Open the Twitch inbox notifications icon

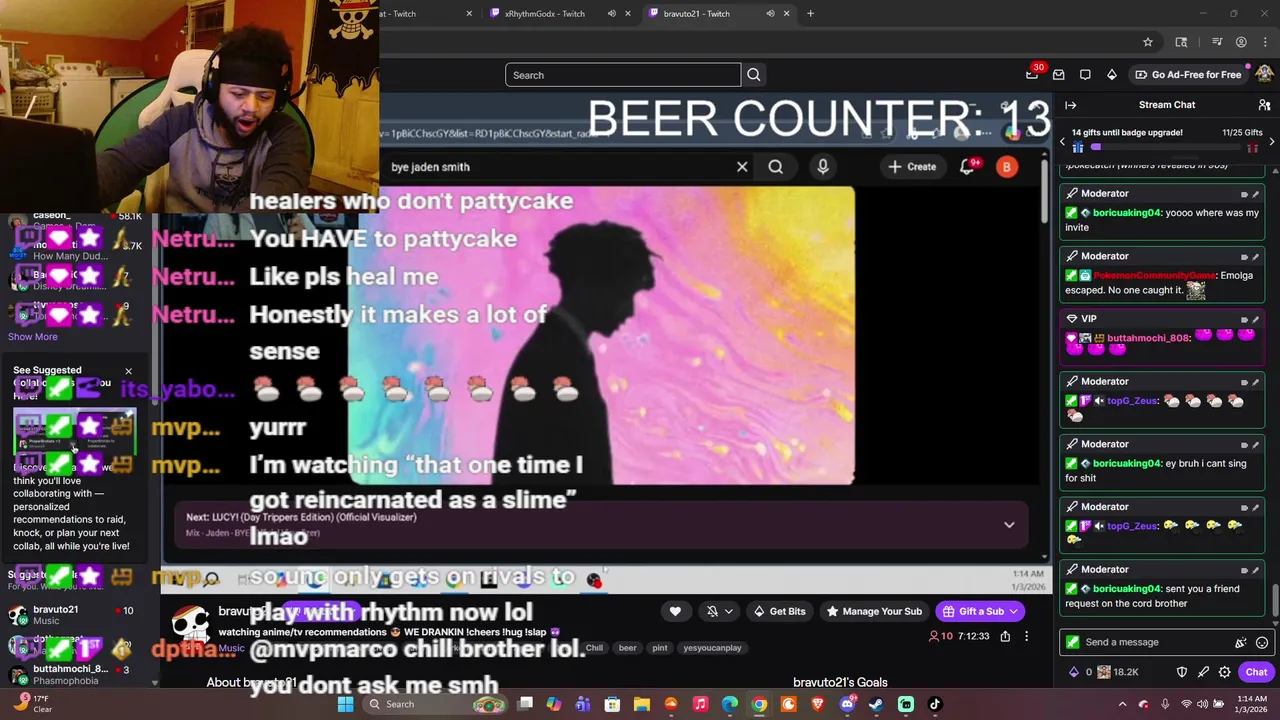point(1059,75)
